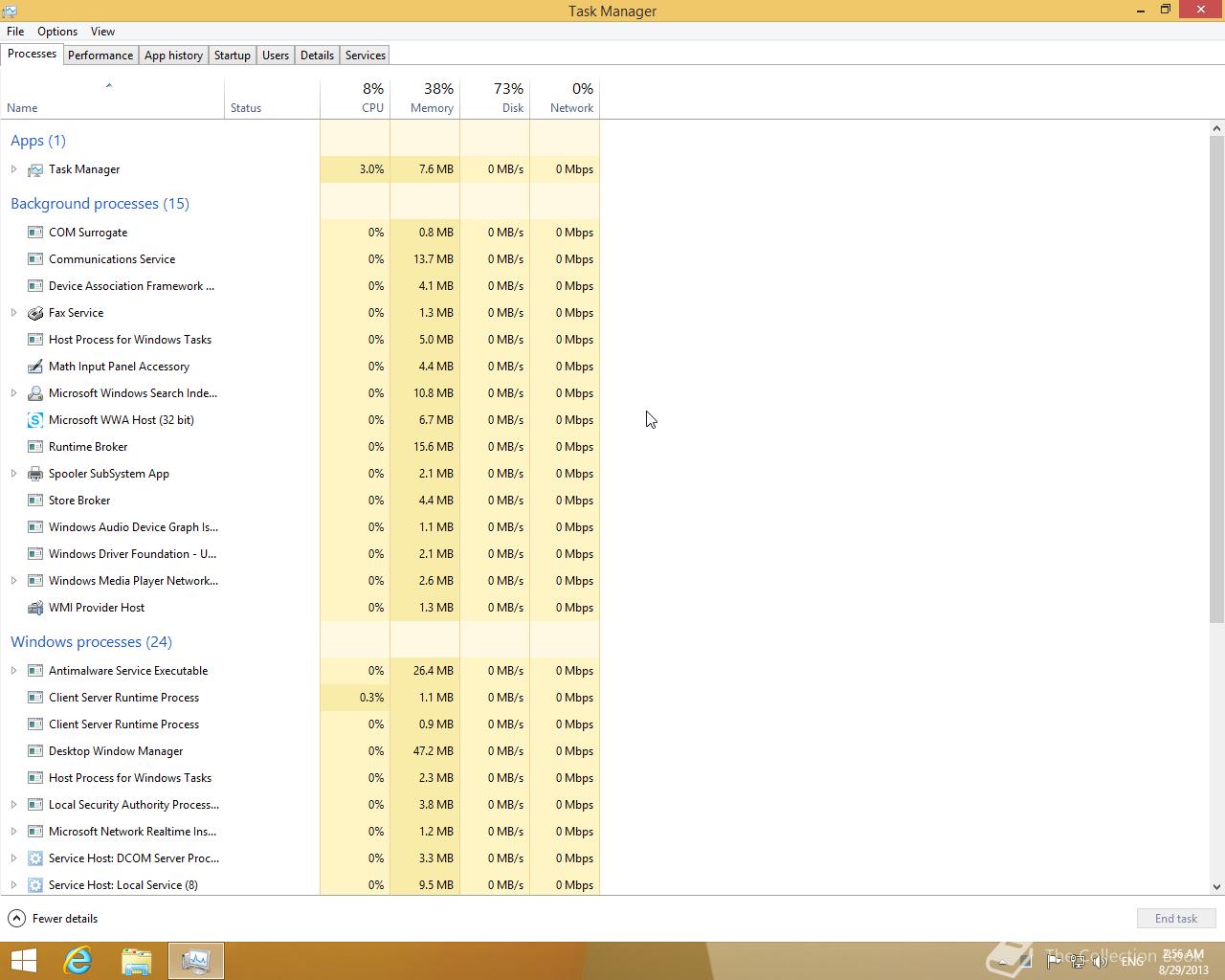Select the Apps (1) group header
The image size is (1225, 980).
(x=38, y=141)
